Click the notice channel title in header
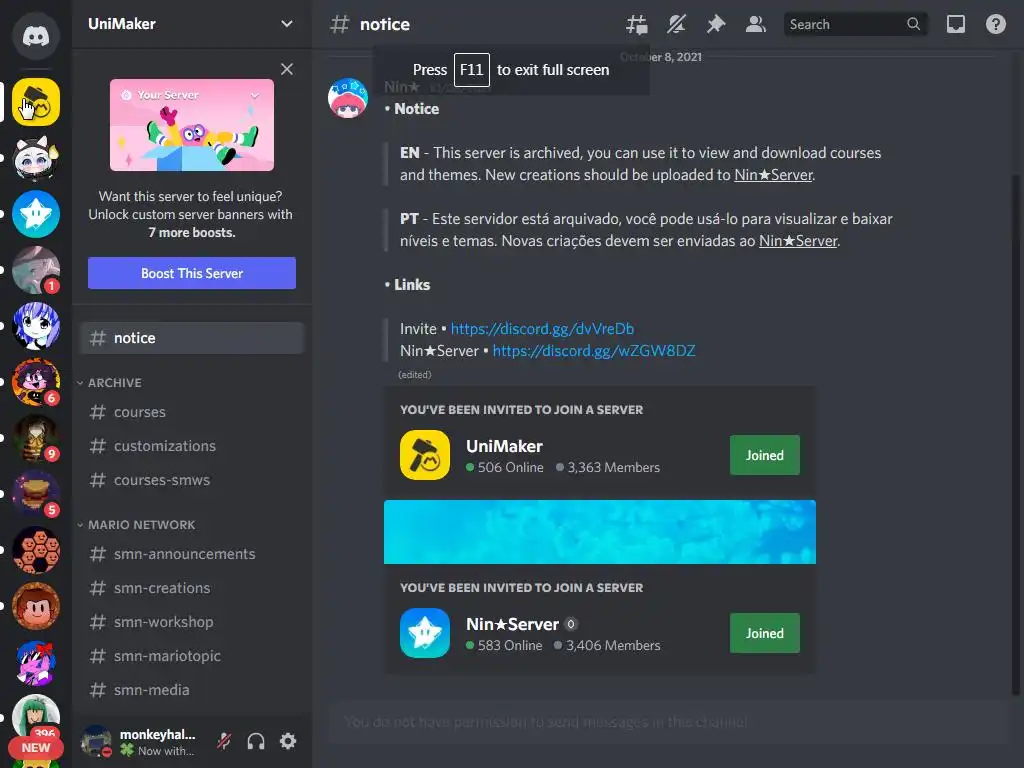 click(x=385, y=24)
